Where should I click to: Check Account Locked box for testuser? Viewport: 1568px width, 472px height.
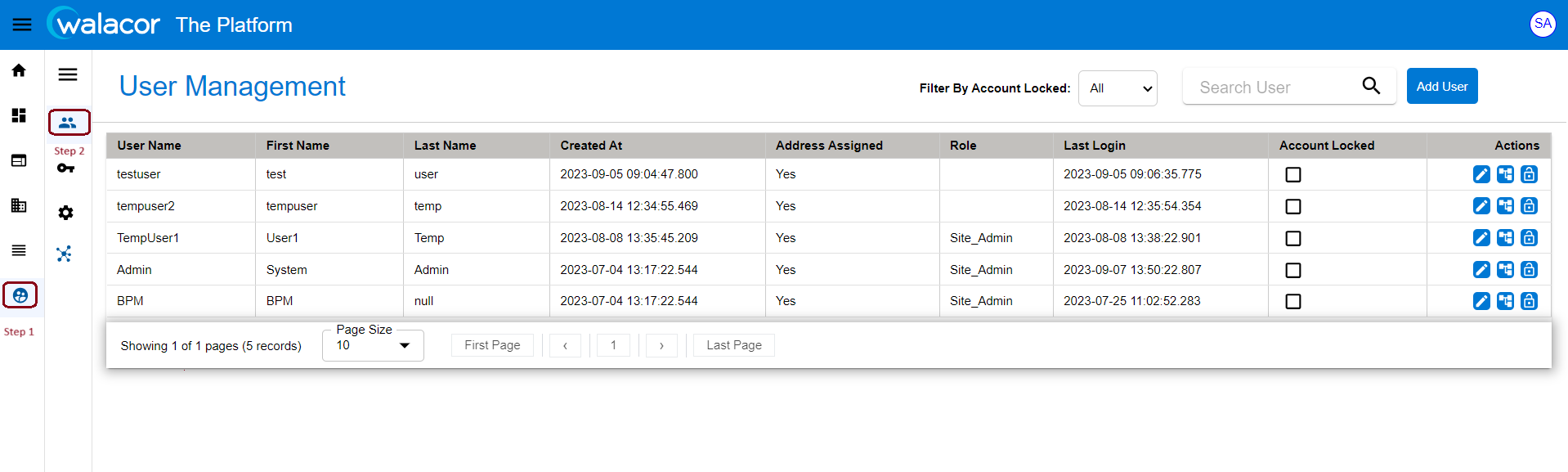[1293, 174]
